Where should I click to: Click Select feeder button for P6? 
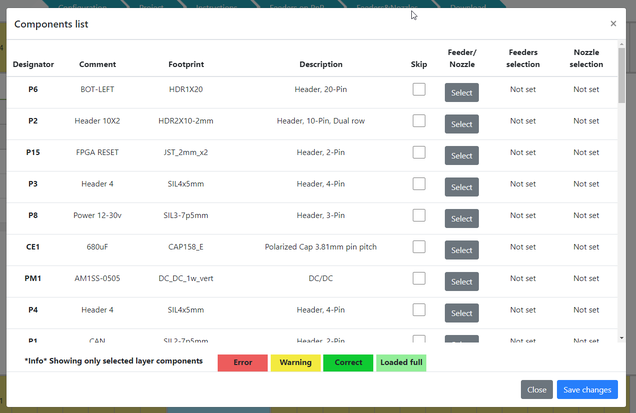[x=461, y=93]
